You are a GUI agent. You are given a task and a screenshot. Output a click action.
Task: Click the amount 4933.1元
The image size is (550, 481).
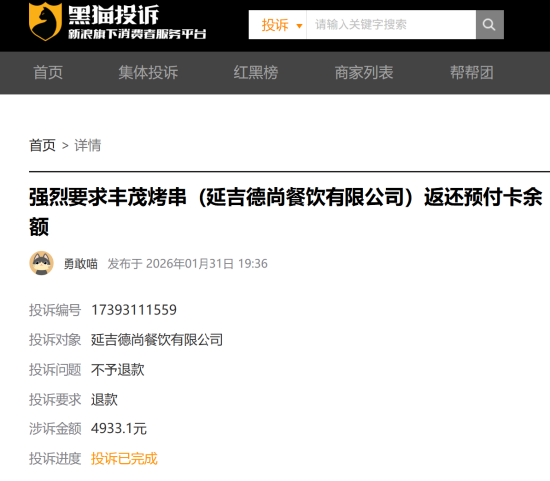[x=119, y=429]
